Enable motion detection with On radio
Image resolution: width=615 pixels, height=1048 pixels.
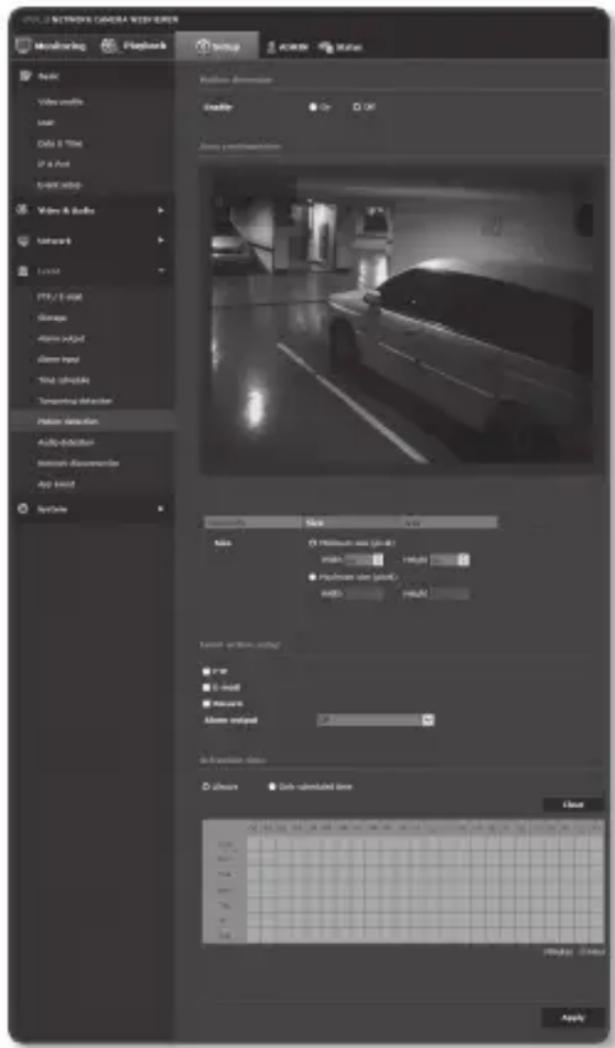click(x=313, y=107)
